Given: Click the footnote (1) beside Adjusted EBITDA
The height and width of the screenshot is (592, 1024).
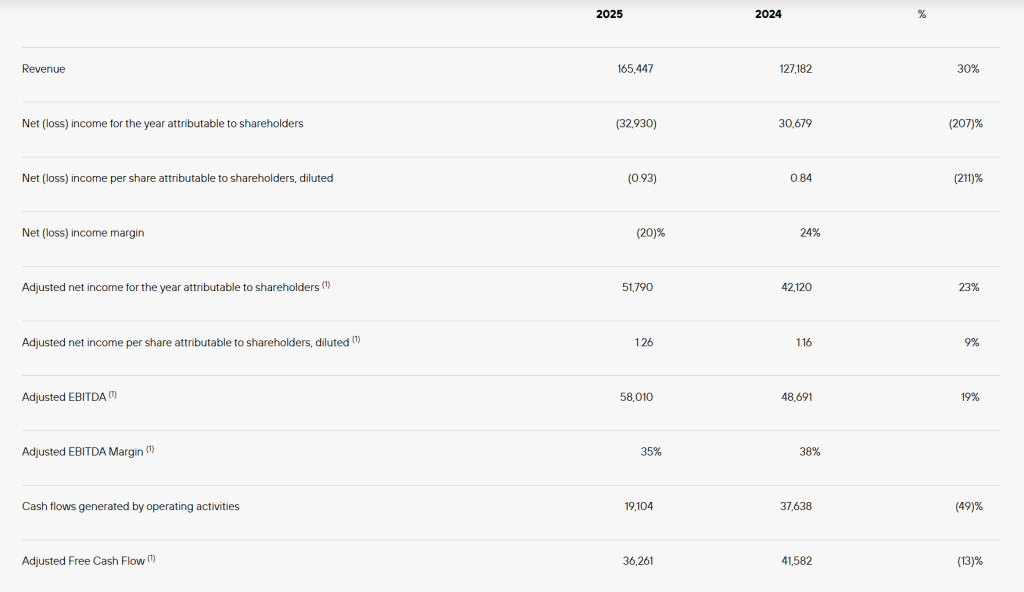Looking at the screenshot, I should point(112,395).
